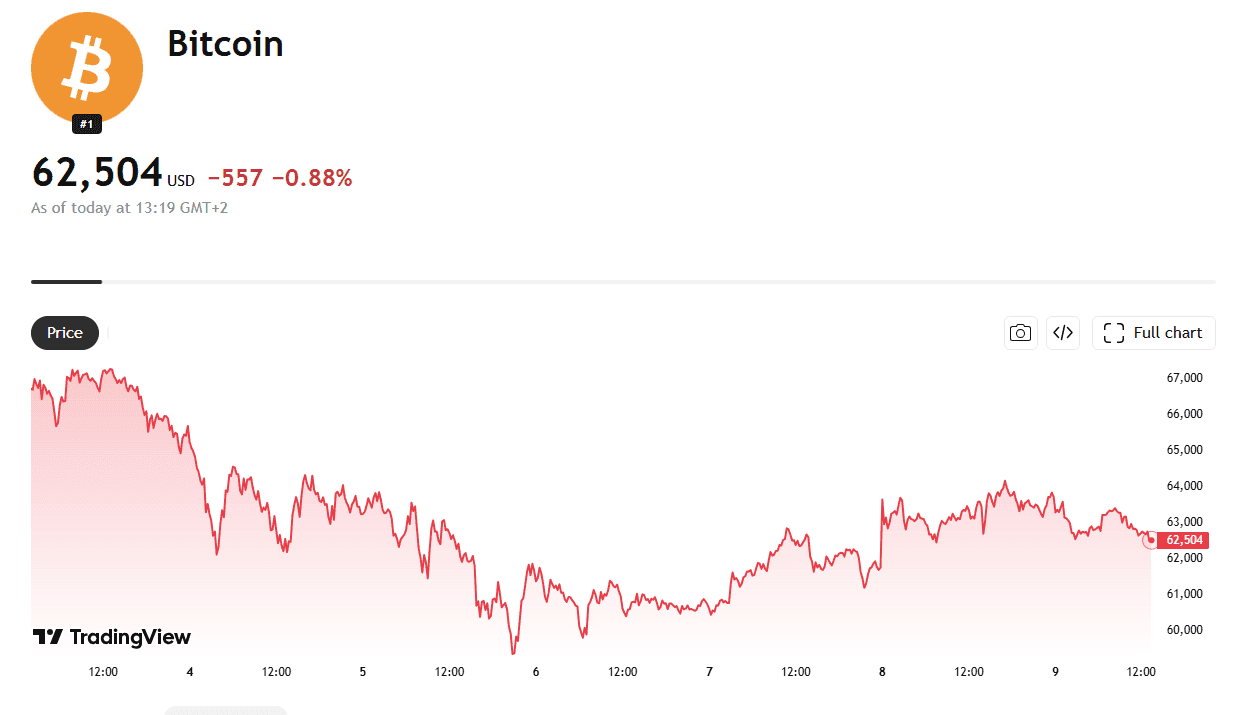Click the -0.88% change value

318,179
